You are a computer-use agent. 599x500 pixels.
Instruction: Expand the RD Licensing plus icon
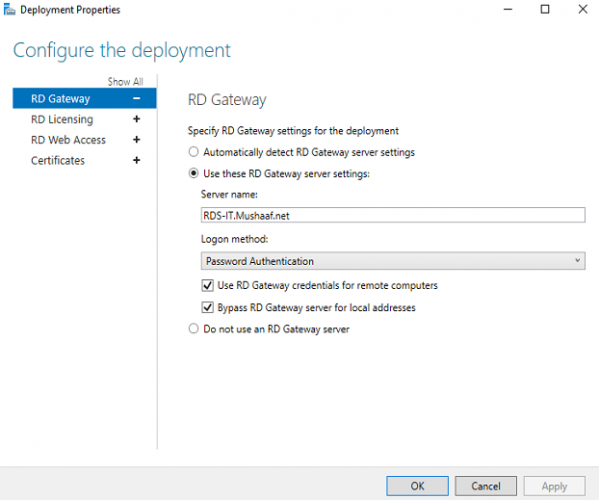(x=136, y=119)
